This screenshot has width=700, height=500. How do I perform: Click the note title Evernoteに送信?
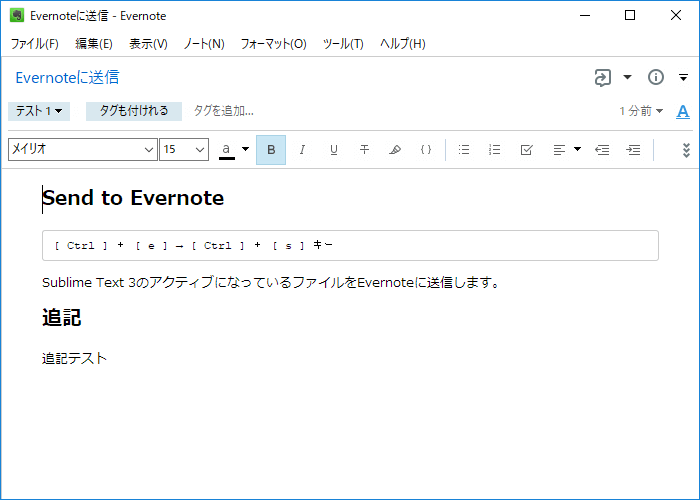click(x=67, y=78)
